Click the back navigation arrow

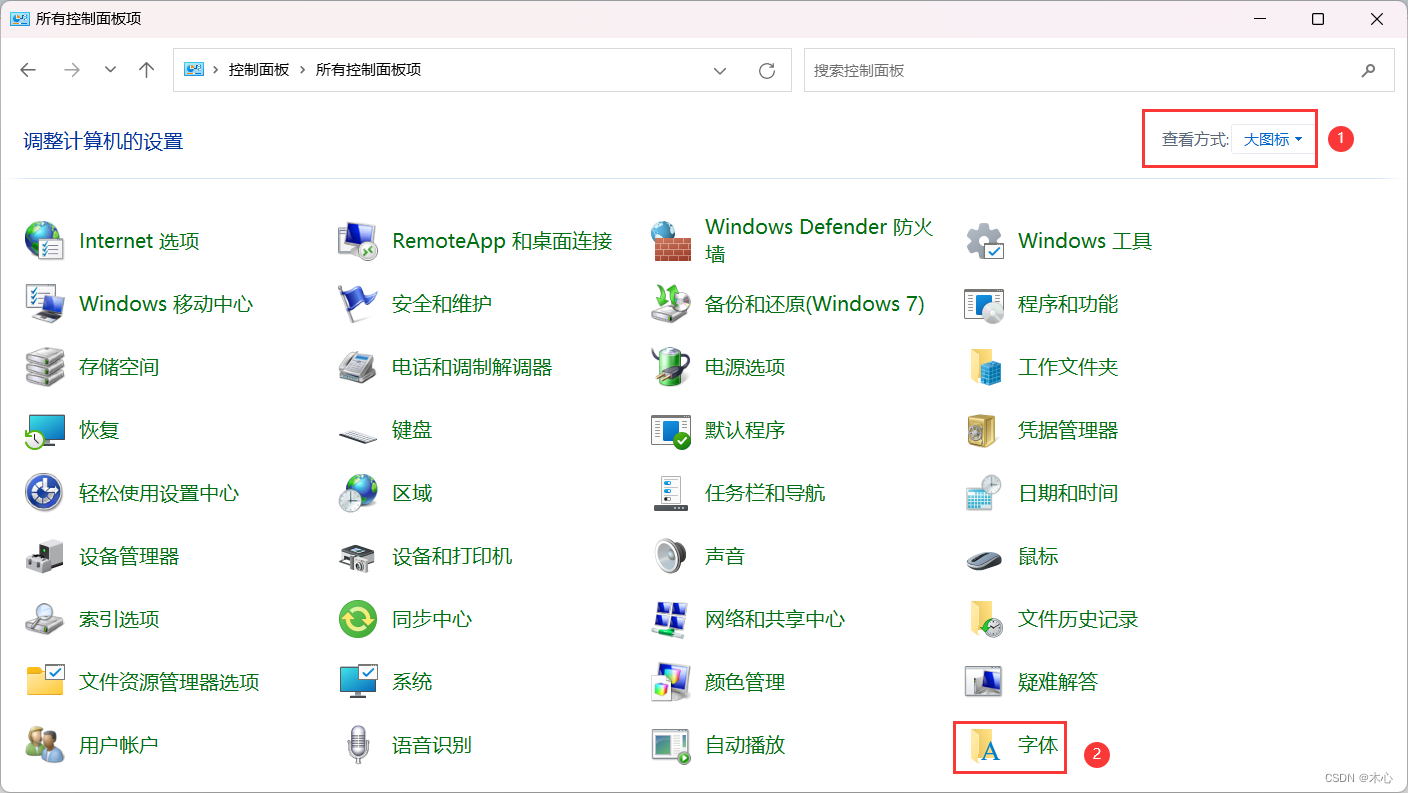click(x=27, y=70)
